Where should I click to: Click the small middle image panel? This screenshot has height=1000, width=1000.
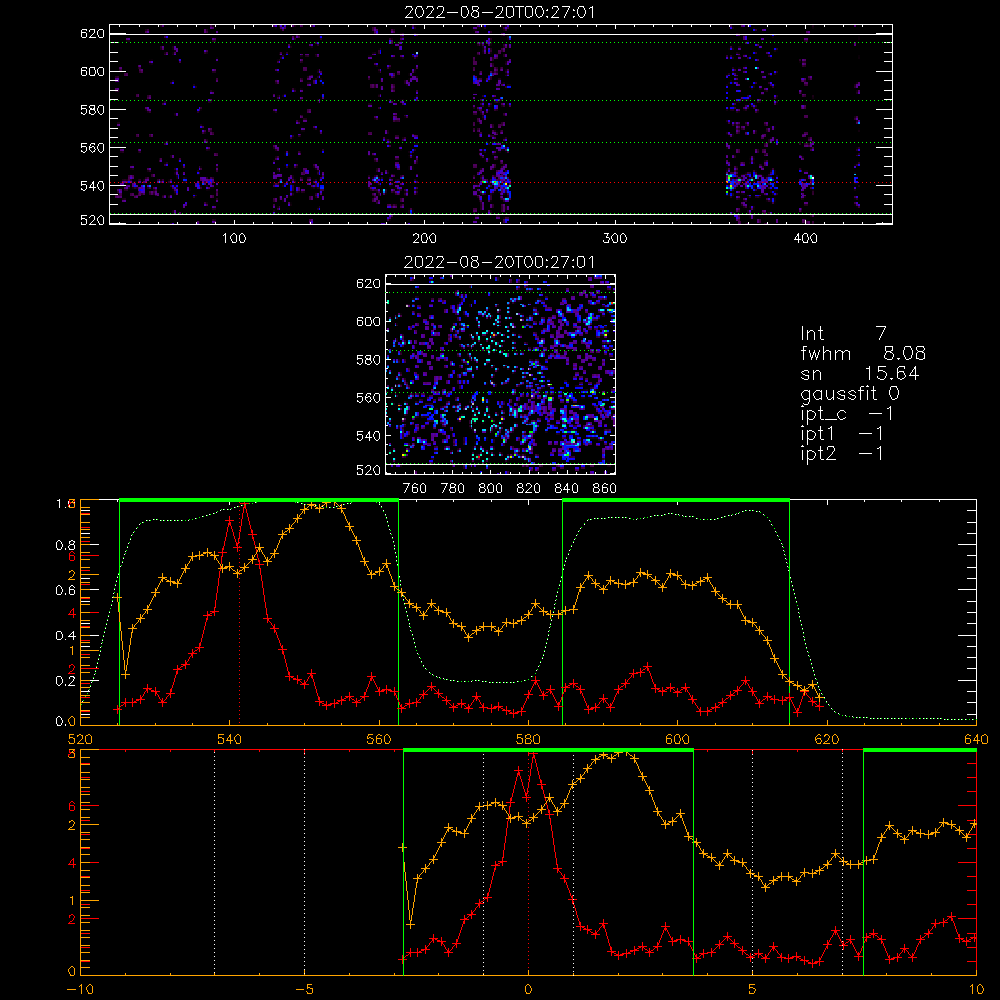tap(501, 374)
